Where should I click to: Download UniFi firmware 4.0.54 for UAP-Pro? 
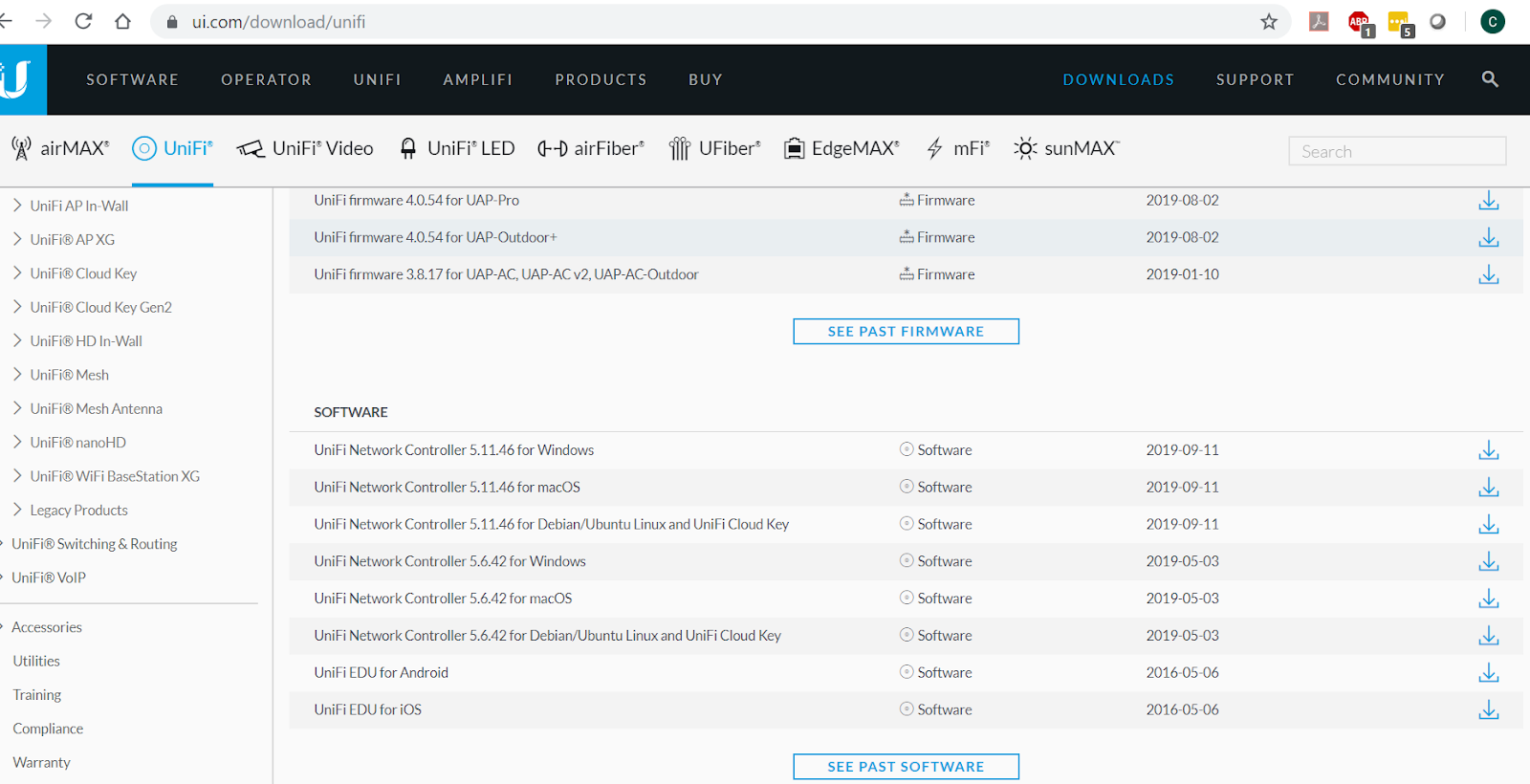(1488, 201)
